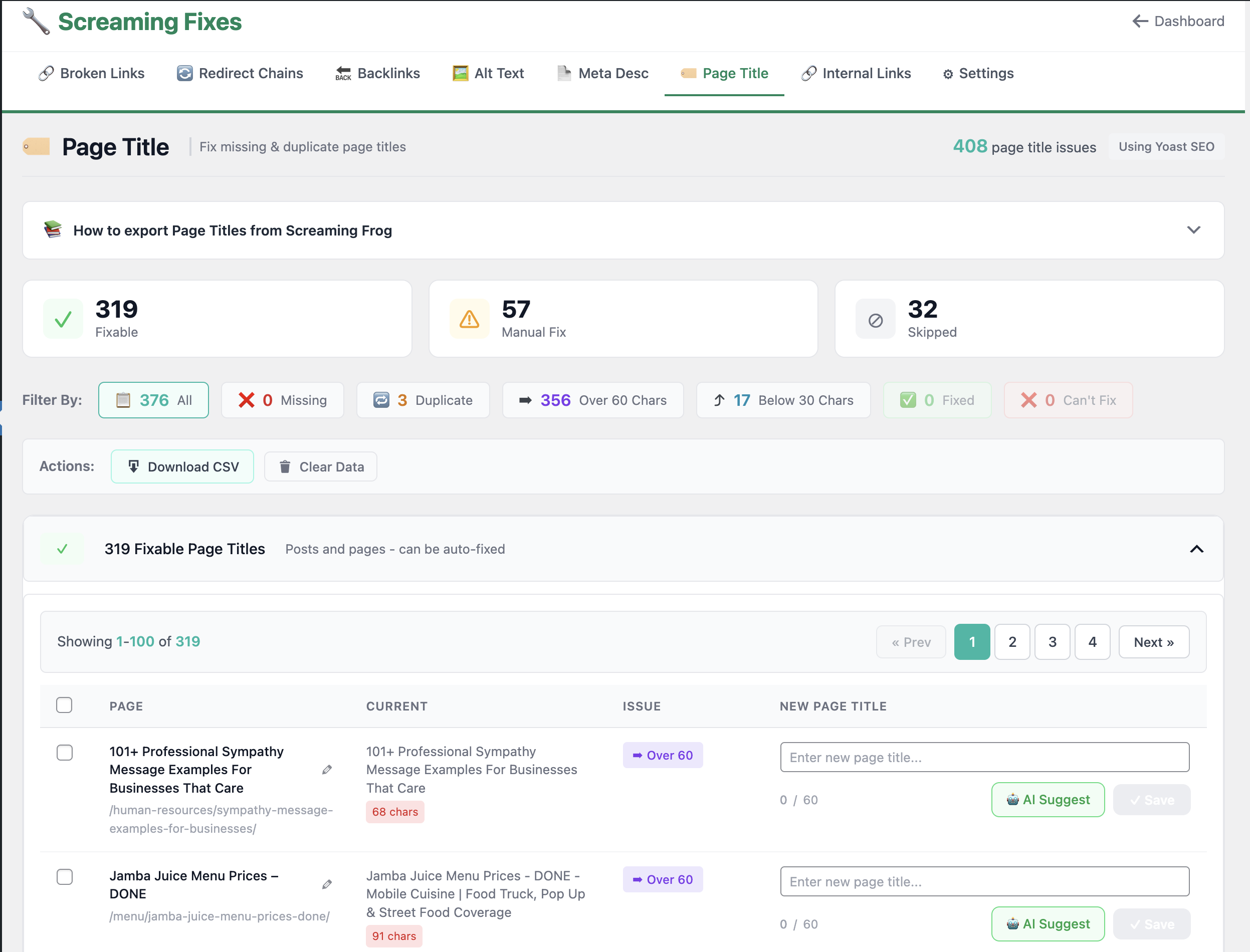This screenshot has width=1250, height=952.
Task: Click the 68 chars character count badge
Action: pyautogui.click(x=394, y=812)
